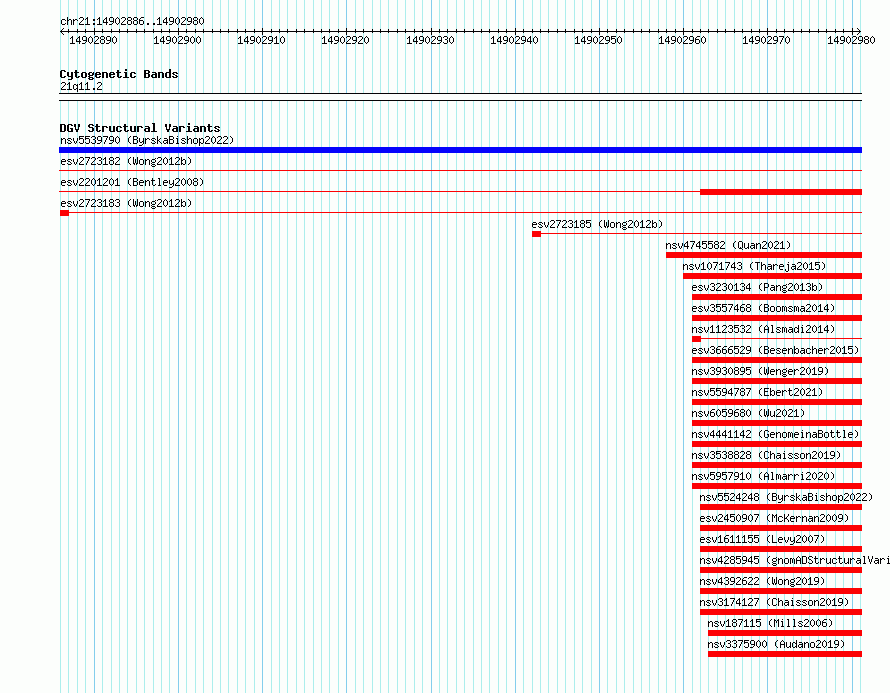
Task: Click nsv5524248 (ByrskaBishop2022) label
Action: pyautogui.click(x=786, y=497)
